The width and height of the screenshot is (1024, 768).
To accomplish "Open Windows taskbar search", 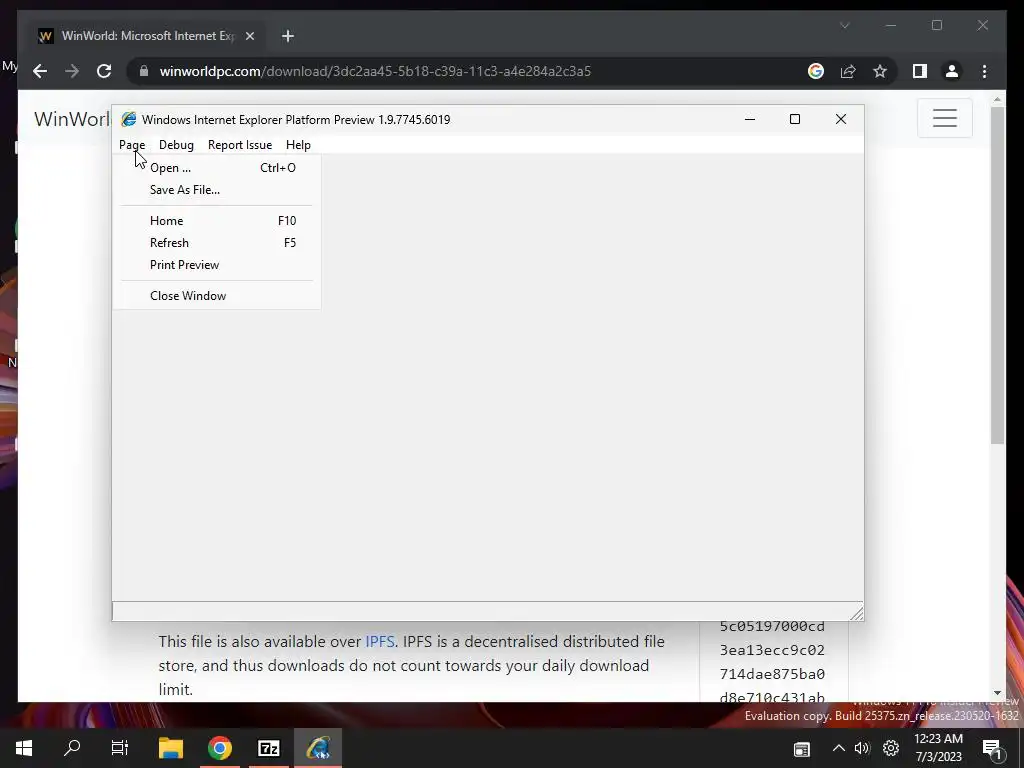I will 72,748.
